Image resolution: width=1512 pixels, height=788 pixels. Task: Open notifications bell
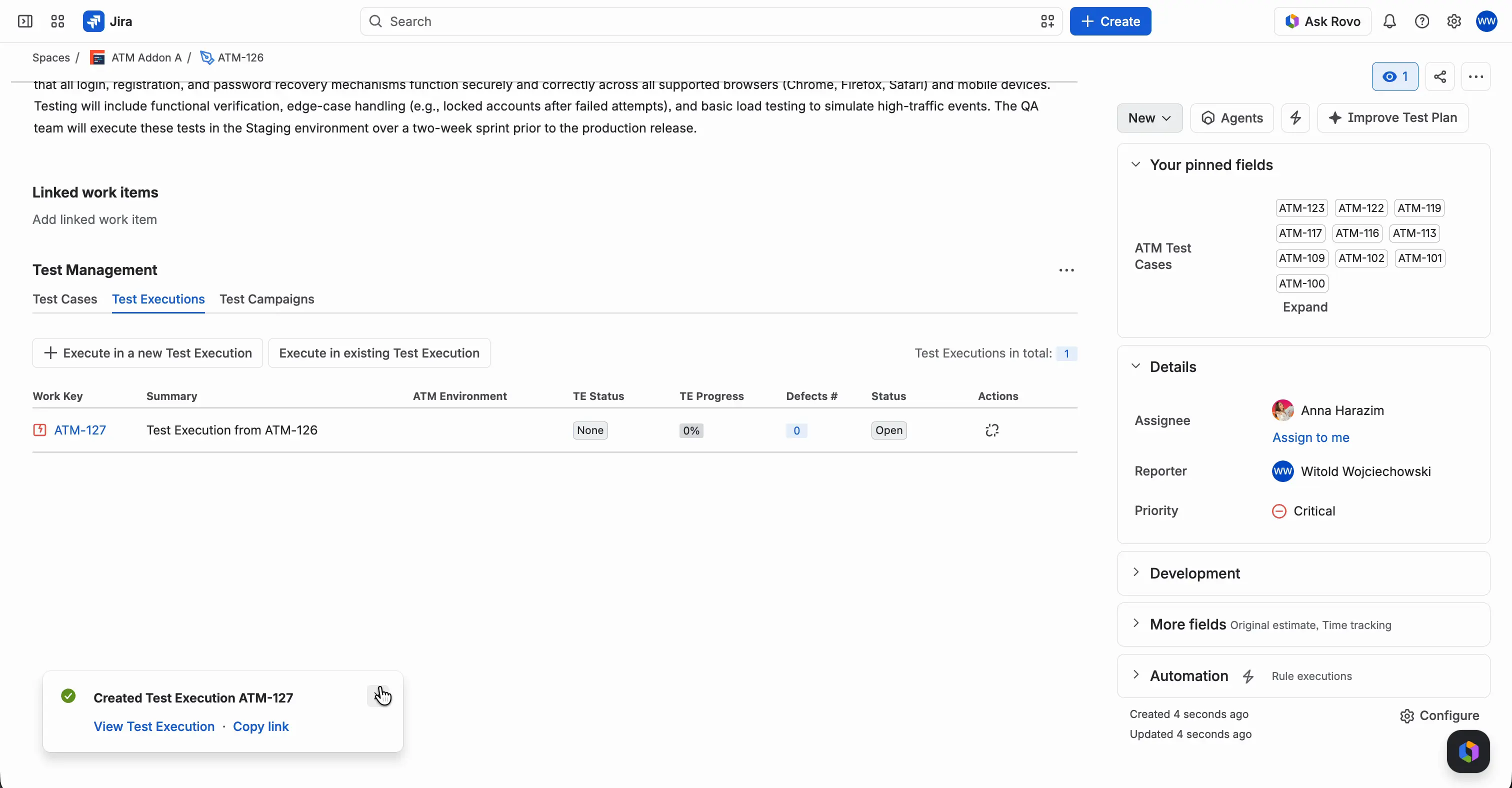pyautogui.click(x=1389, y=21)
